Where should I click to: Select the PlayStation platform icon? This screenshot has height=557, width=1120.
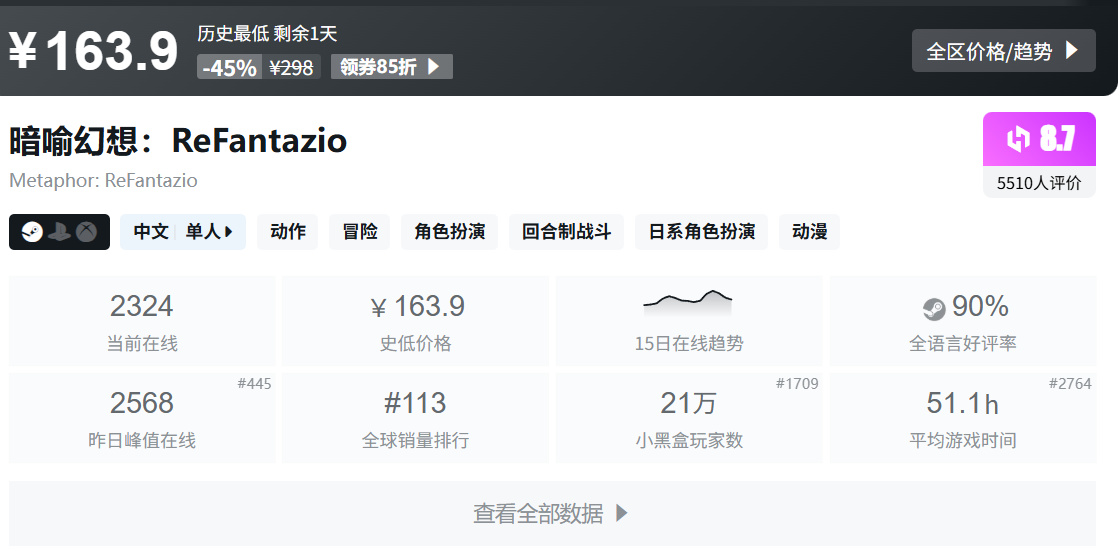pyautogui.click(x=59, y=232)
